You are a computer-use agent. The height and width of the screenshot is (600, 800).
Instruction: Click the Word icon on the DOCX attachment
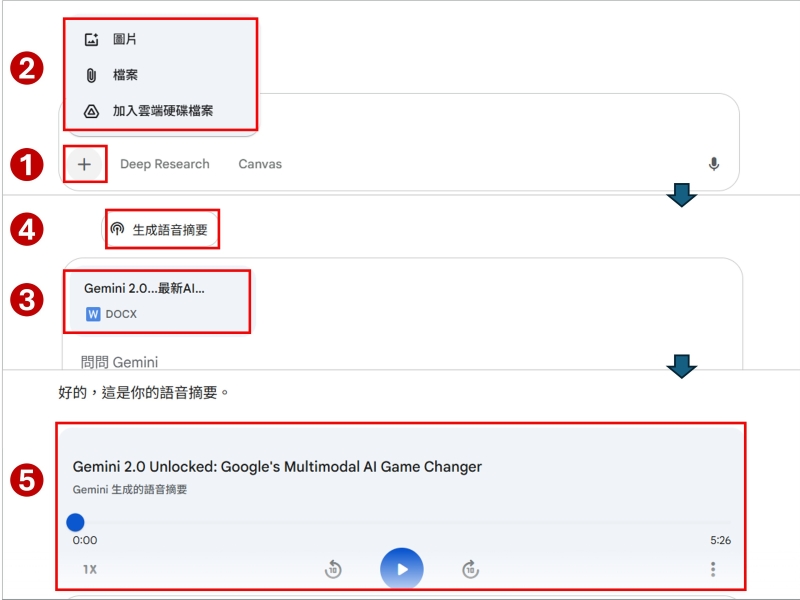(x=93, y=314)
